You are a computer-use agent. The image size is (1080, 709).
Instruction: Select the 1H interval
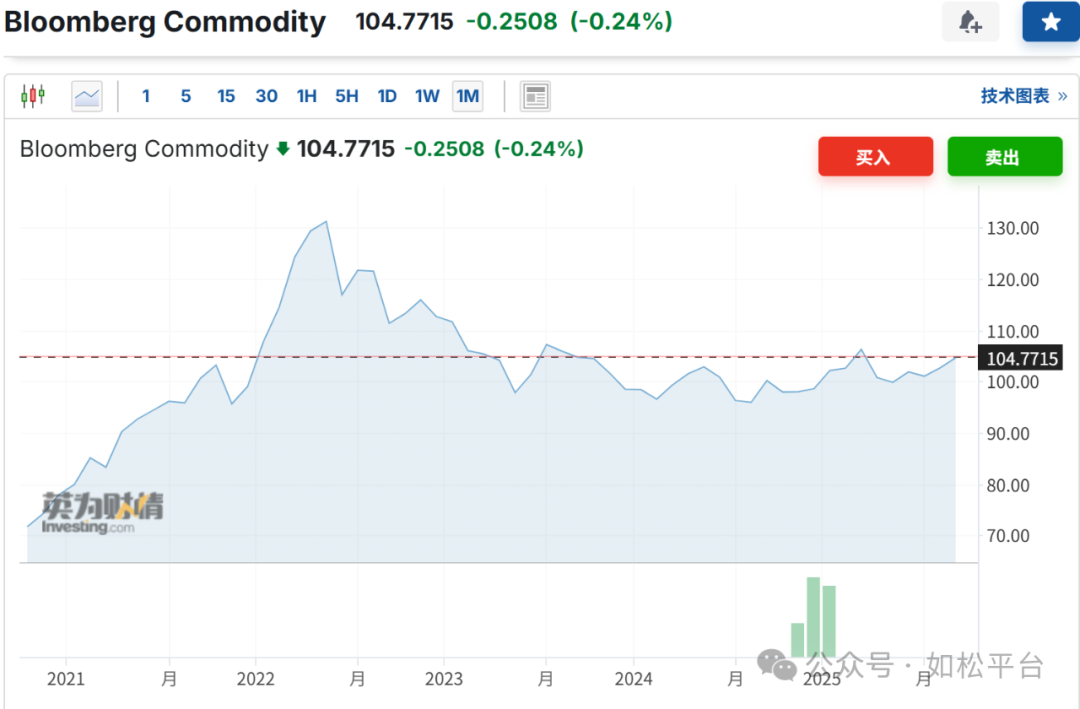pos(306,96)
